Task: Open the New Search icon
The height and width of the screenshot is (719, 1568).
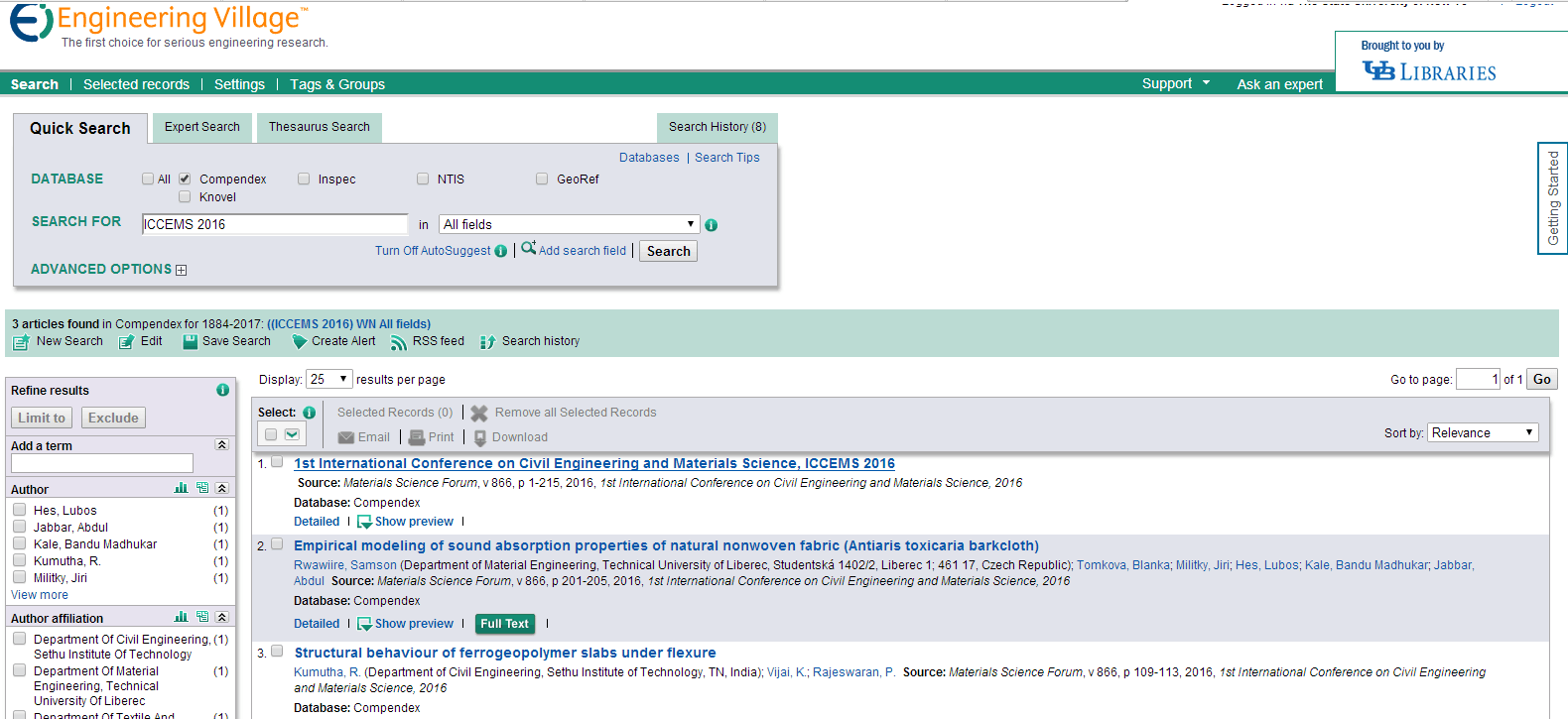Action: 21,342
